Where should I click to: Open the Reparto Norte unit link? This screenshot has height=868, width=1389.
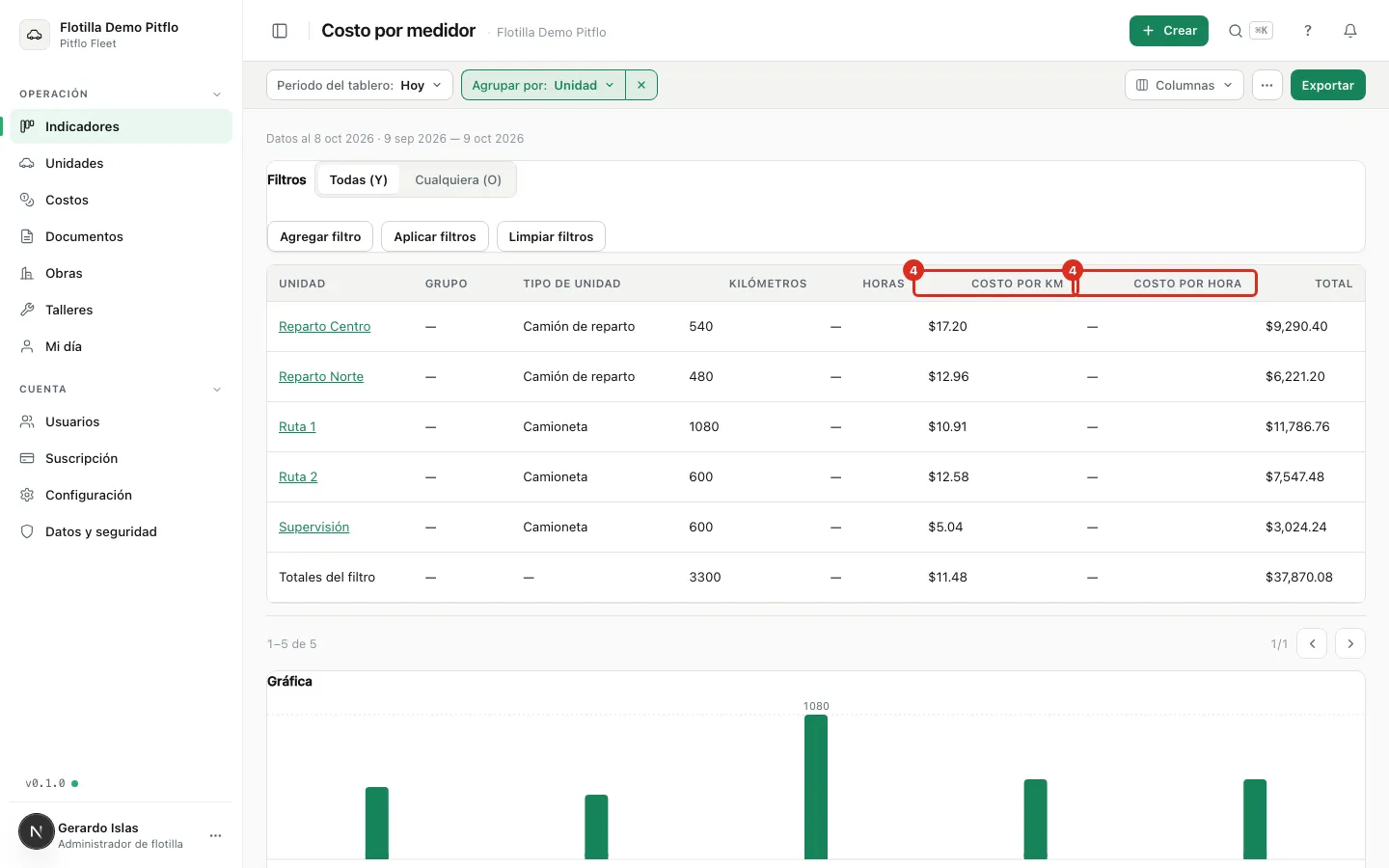pos(321,376)
